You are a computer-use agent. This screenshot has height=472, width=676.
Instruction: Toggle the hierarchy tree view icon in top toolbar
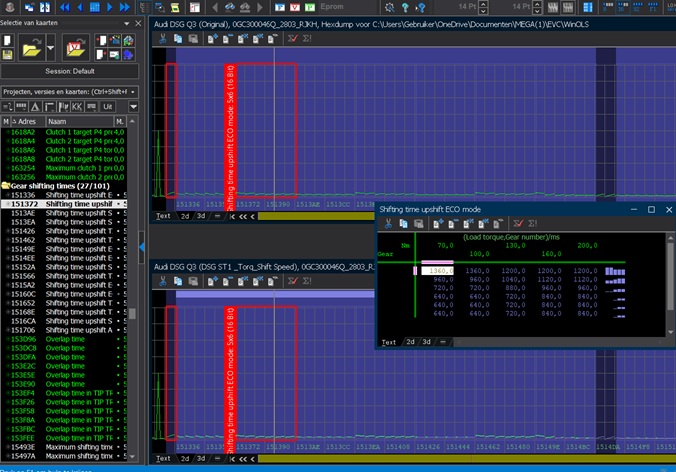144,7
